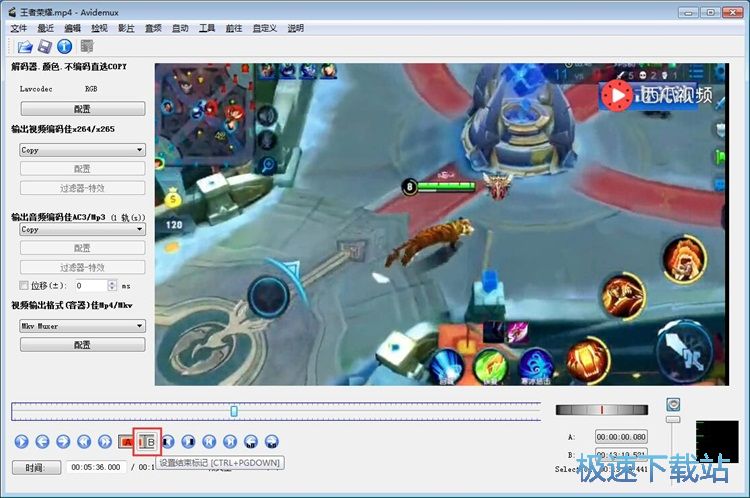
Task: Step forward one frame with the right-arrow button
Action: (x=63, y=441)
